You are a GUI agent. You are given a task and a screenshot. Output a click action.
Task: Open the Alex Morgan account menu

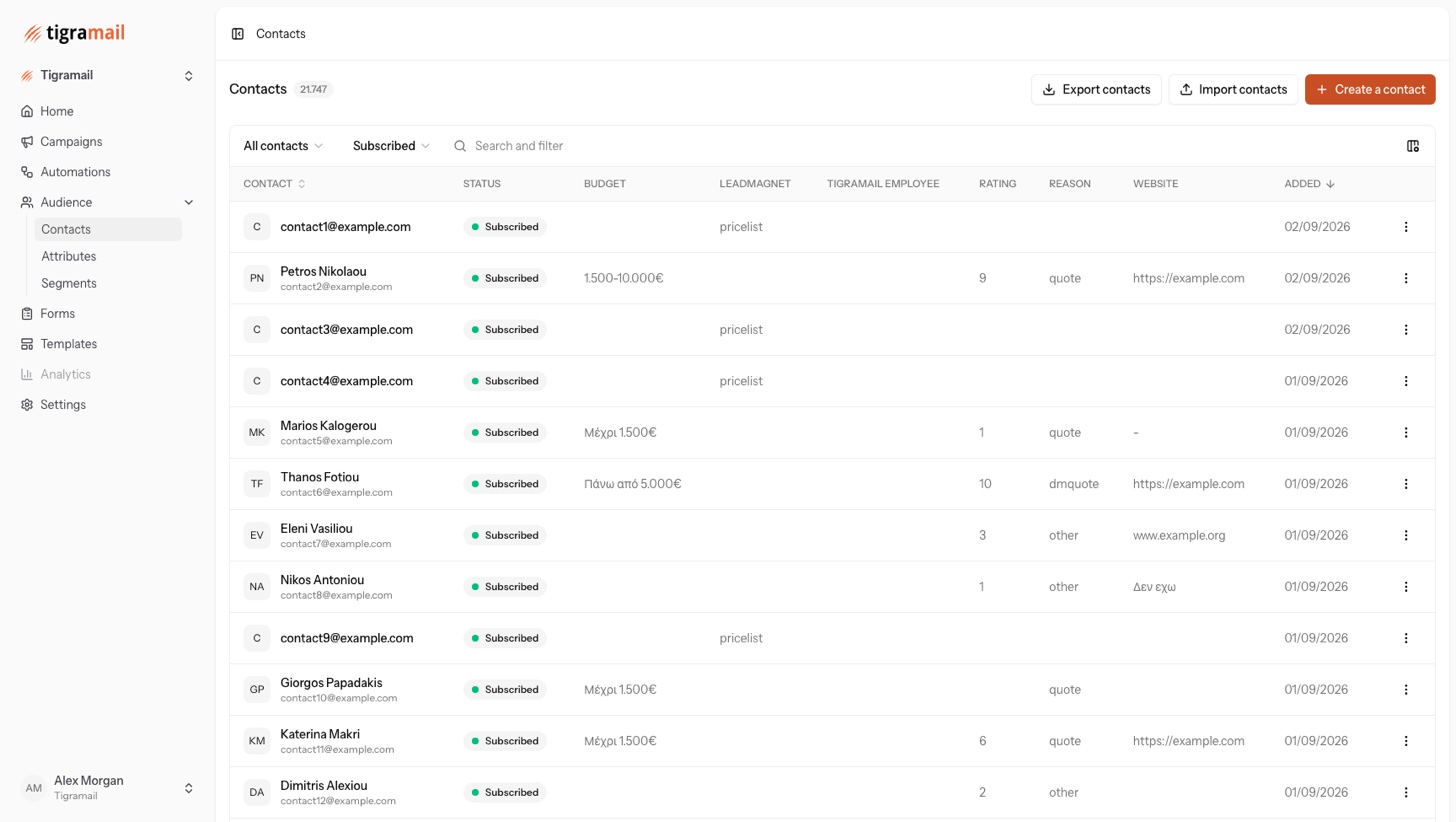tap(107, 788)
